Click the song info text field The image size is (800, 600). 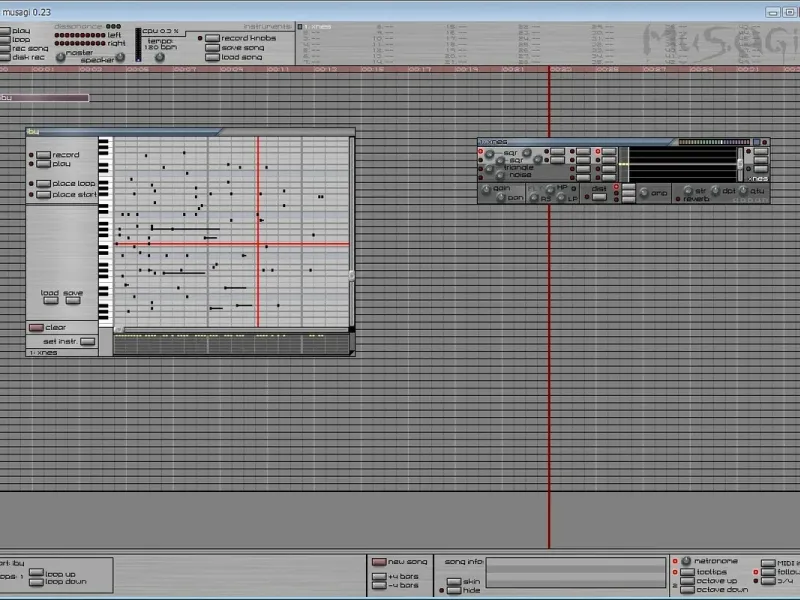[x=576, y=572]
